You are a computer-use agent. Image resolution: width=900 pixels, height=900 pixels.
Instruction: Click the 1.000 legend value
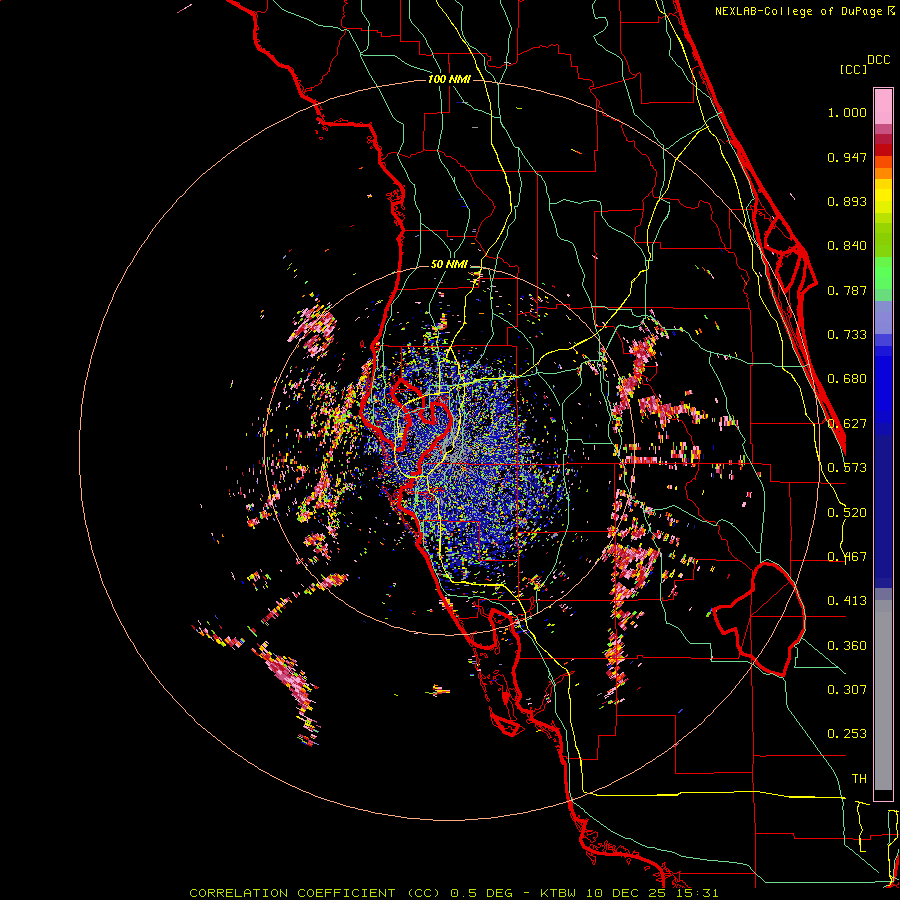pos(847,112)
